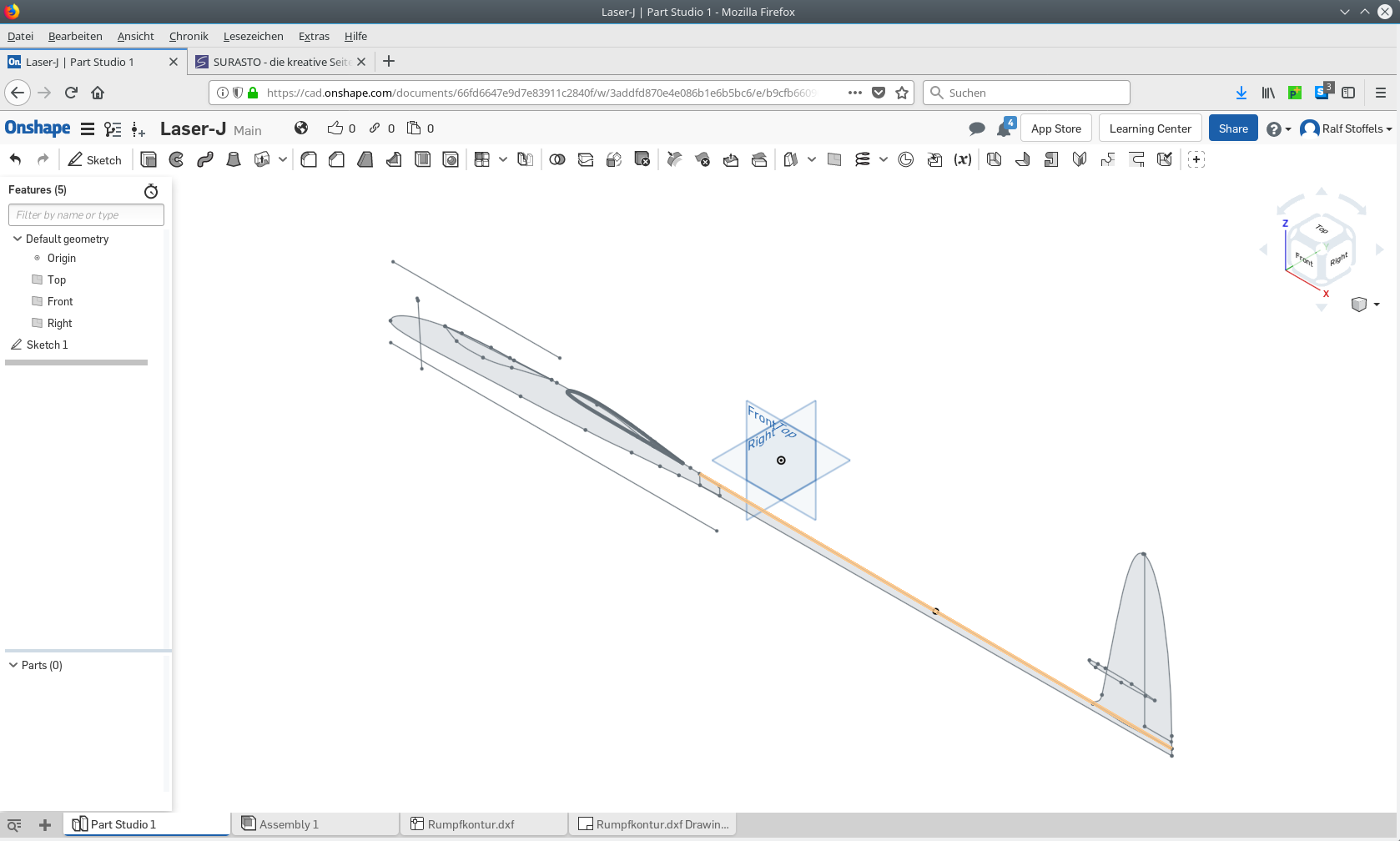The width and height of the screenshot is (1400, 841).
Task: Switch to the Assembly 1 tab
Action: (x=288, y=824)
